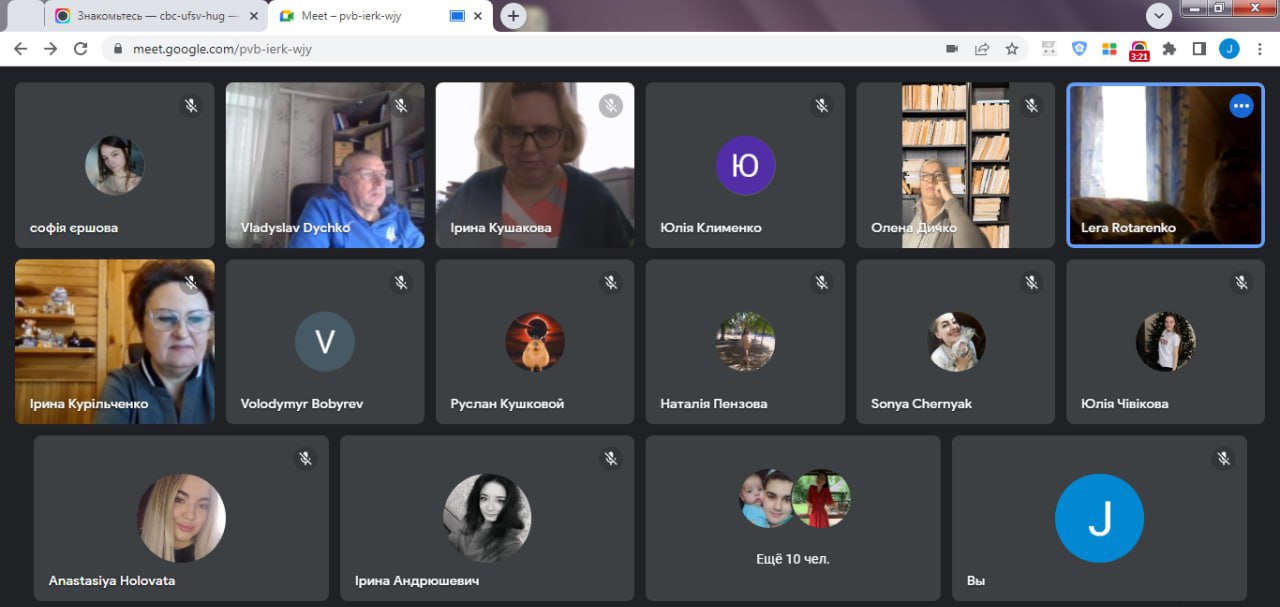Click muted mic icon on Олена Дичко tile
The image size is (1280, 607).
(1032, 106)
